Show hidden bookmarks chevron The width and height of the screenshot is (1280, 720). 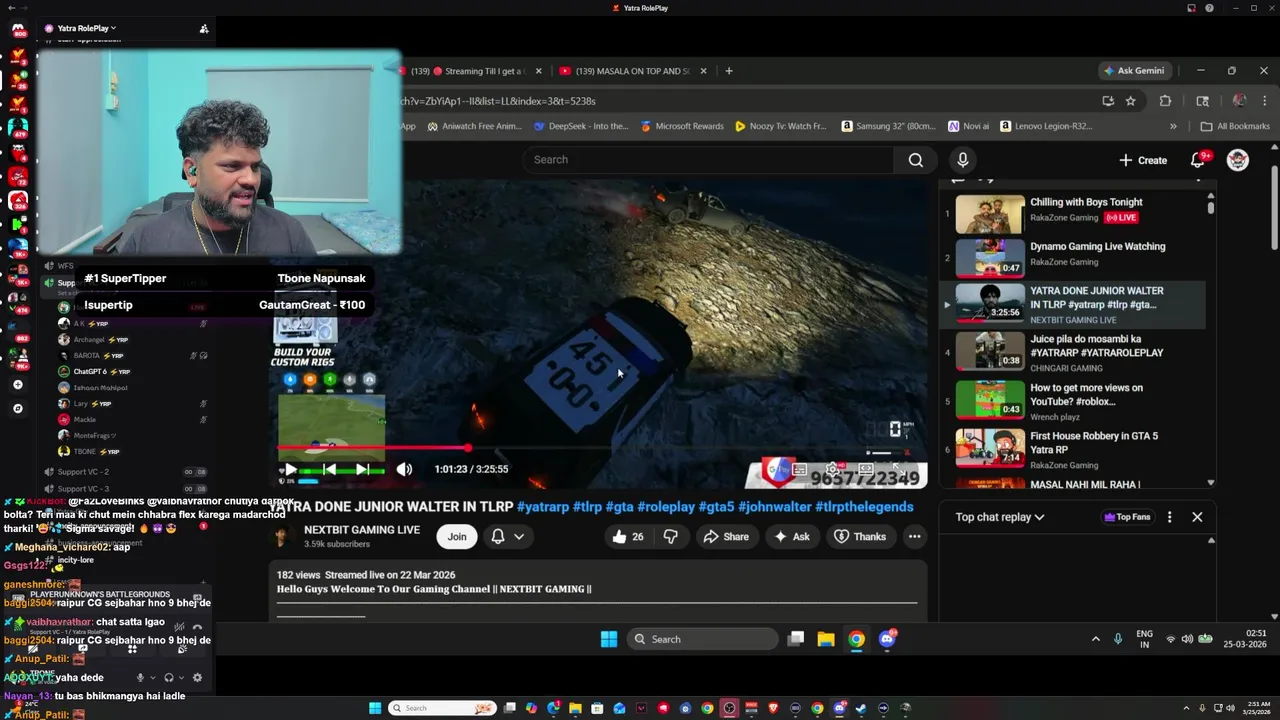point(1173,127)
